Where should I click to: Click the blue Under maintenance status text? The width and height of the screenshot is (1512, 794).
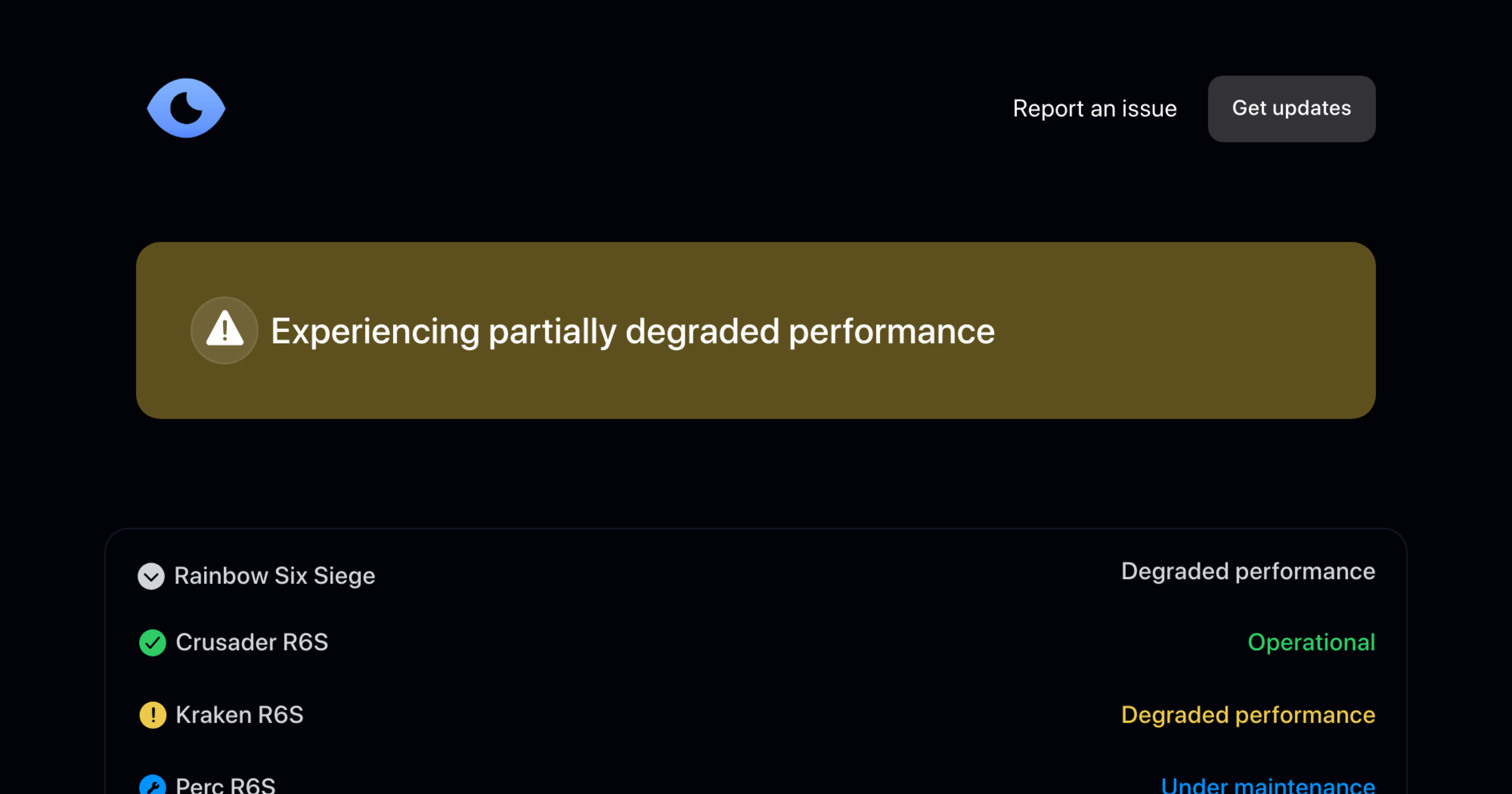(1268, 786)
